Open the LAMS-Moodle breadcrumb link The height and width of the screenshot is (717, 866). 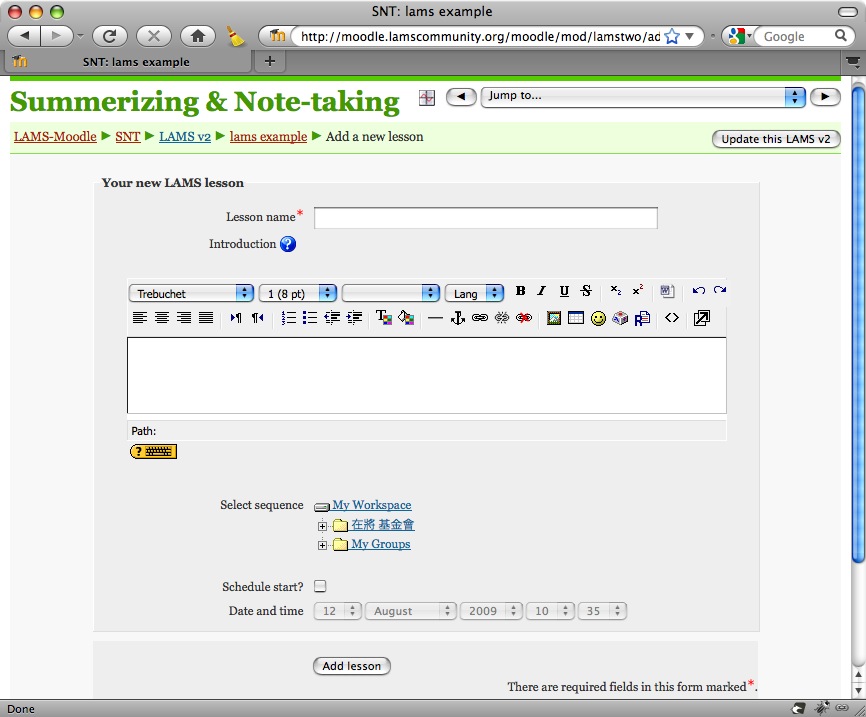[55, 137]
